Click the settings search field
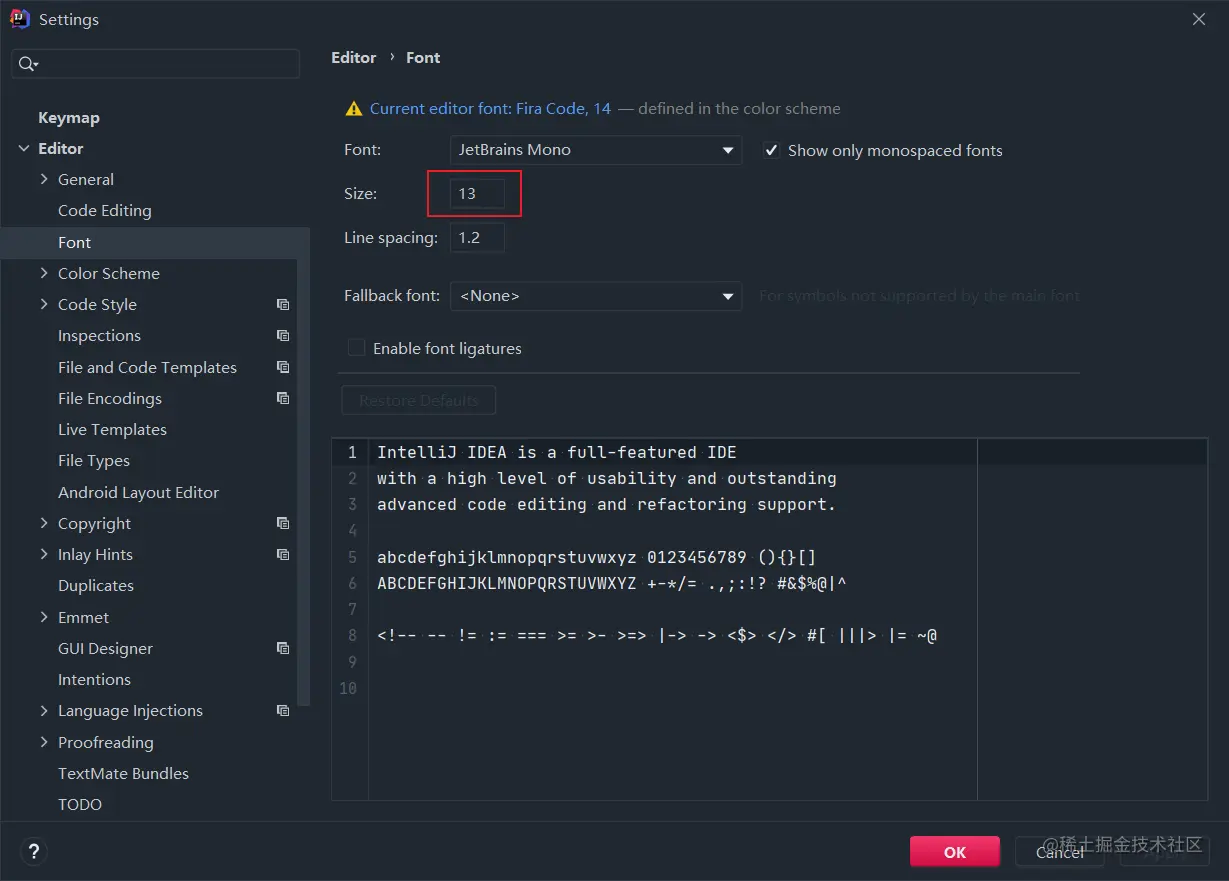The height and width of the screenshot is (881, 1229). point(156,64)
